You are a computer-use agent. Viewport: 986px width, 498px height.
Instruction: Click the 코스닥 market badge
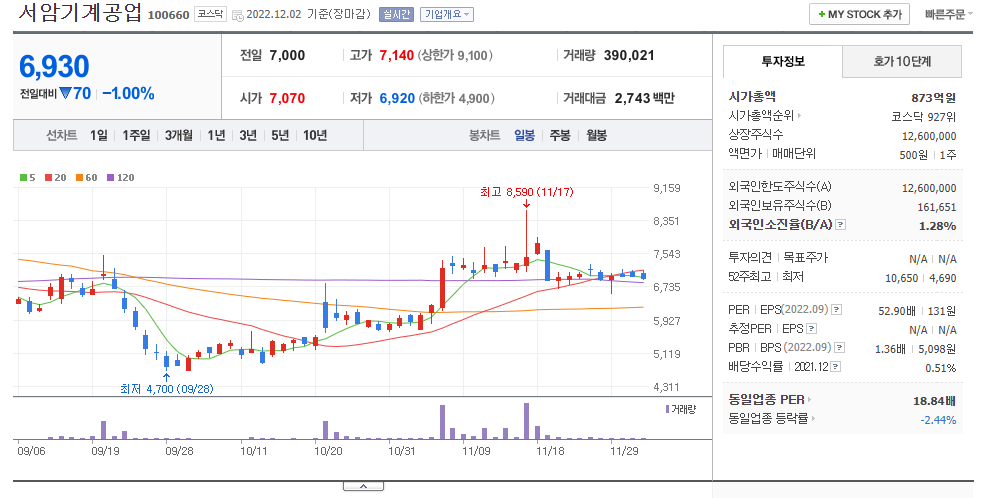point(210,14)
